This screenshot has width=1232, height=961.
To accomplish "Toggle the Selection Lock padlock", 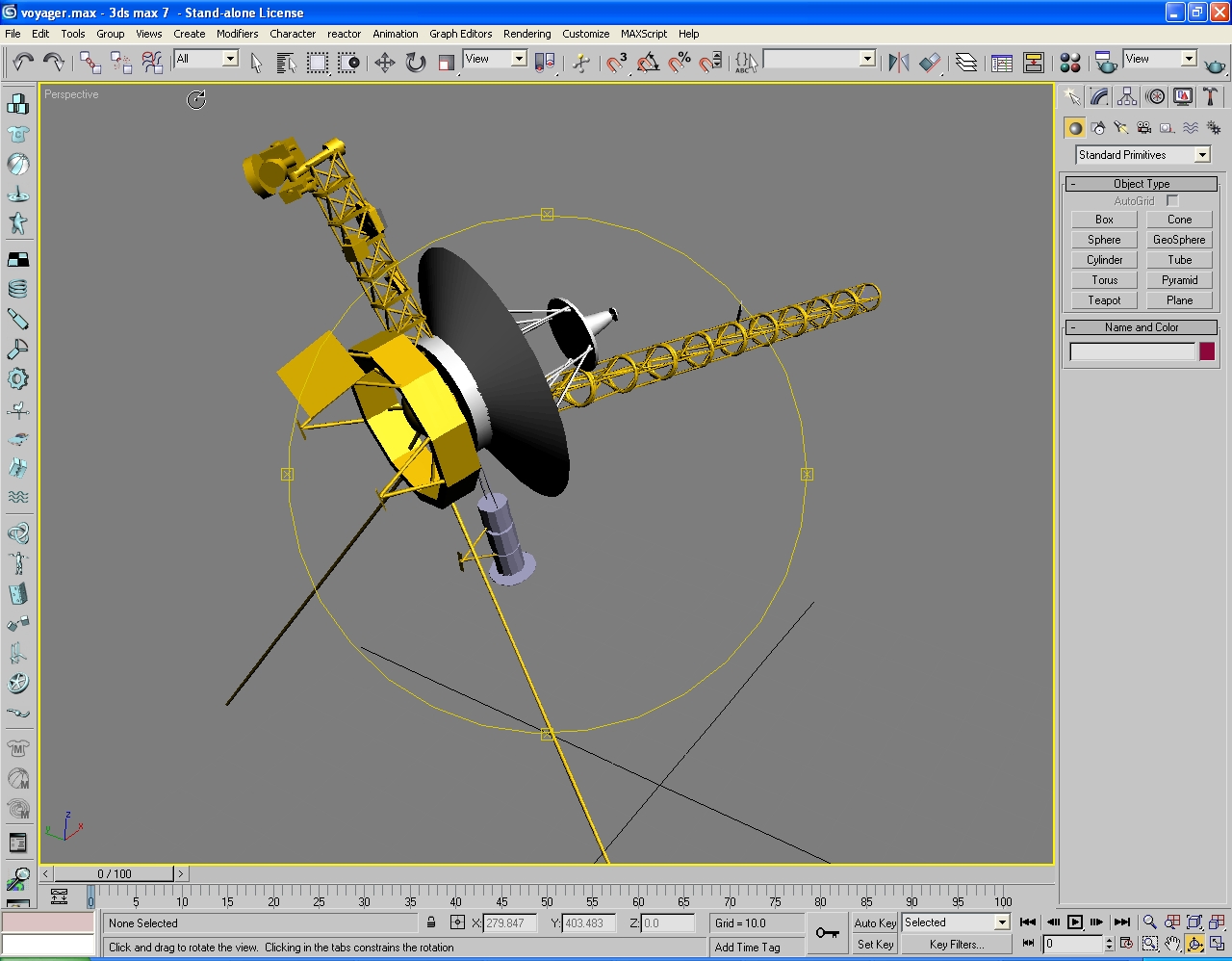I will (431, 922).
